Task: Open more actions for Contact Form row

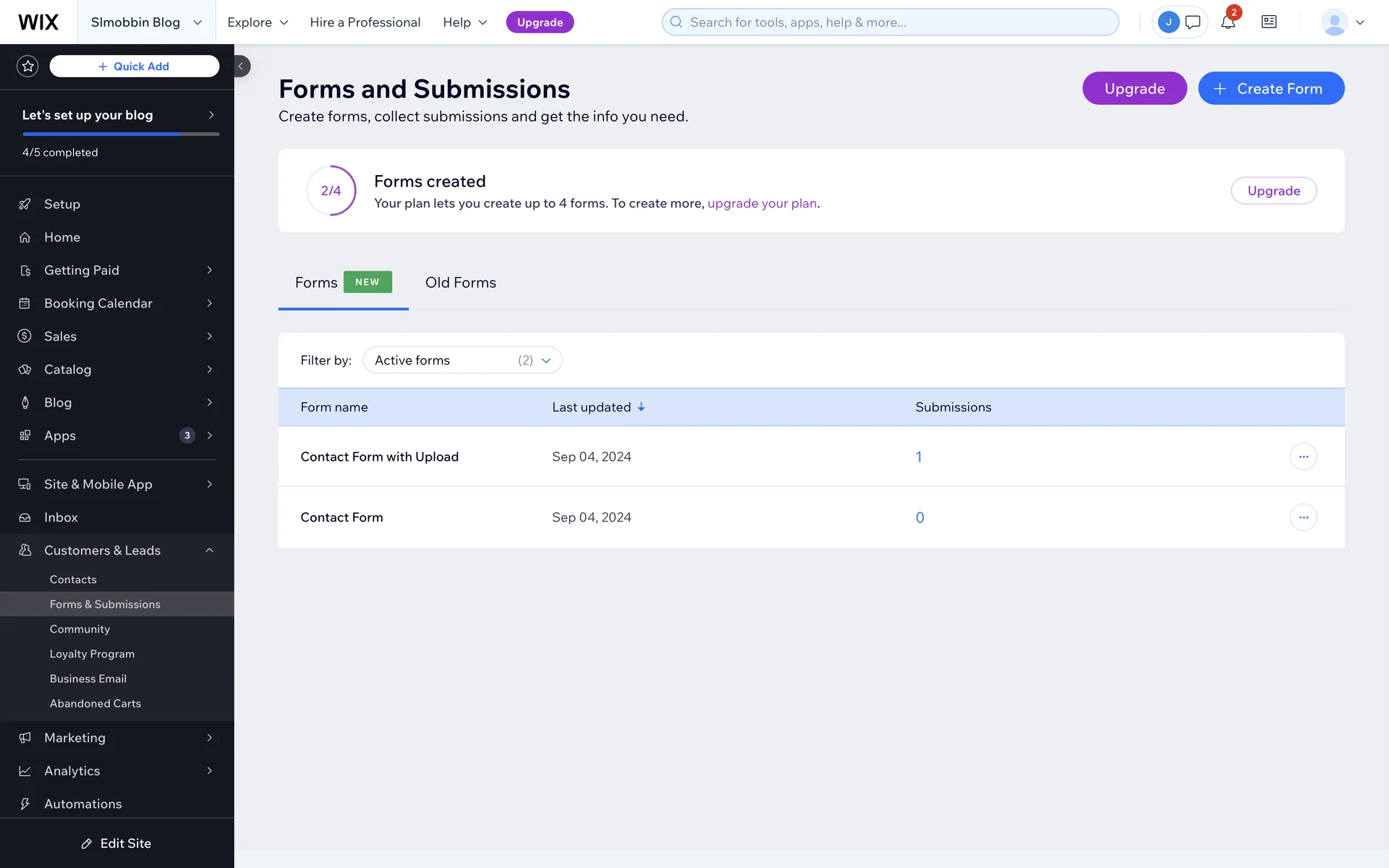Action: pos(1303,517)
